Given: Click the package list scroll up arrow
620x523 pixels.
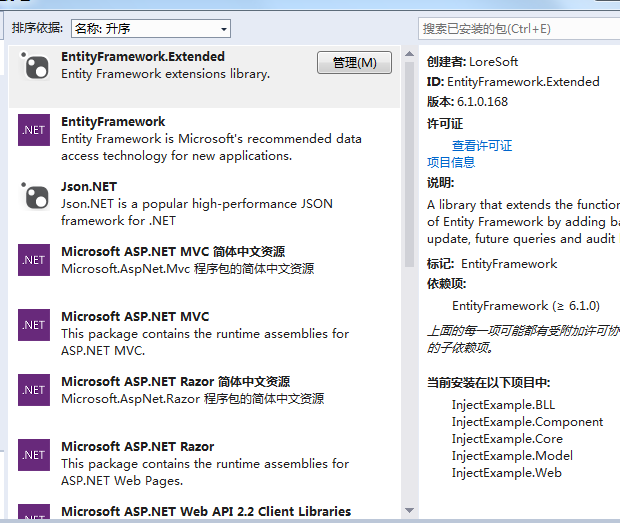Looking at the screenshot, I should [x=409, y=54].
